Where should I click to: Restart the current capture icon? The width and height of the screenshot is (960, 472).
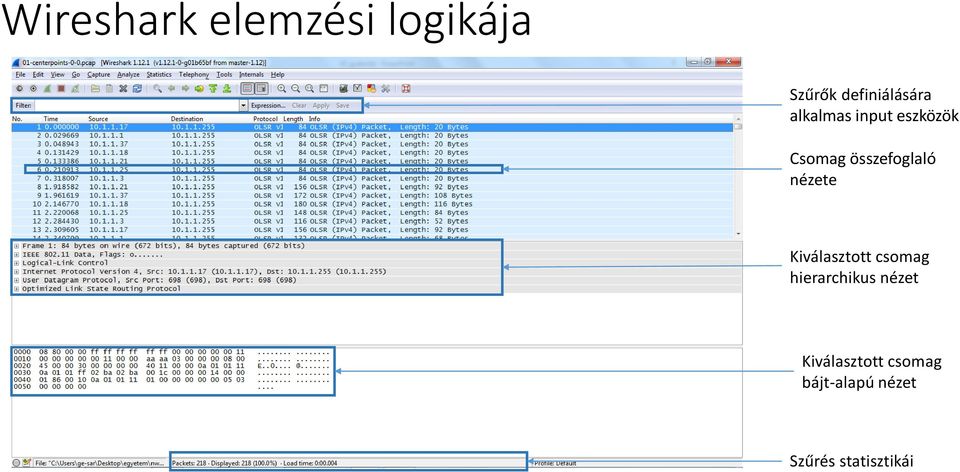[x=75, y=89]
